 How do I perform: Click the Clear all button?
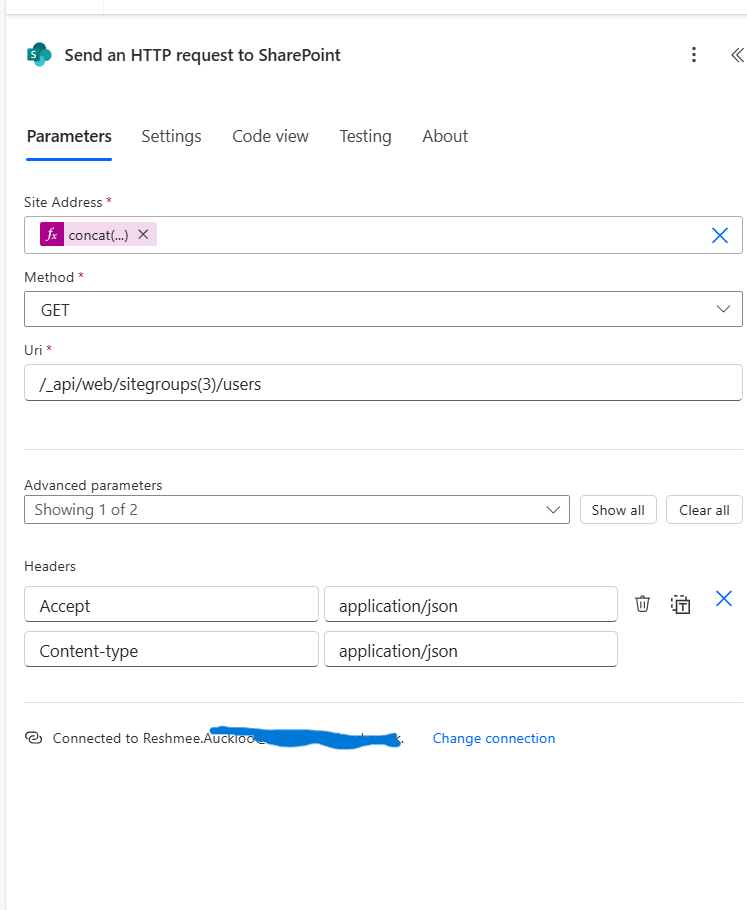pyautogui.click(x=704, y=509)
